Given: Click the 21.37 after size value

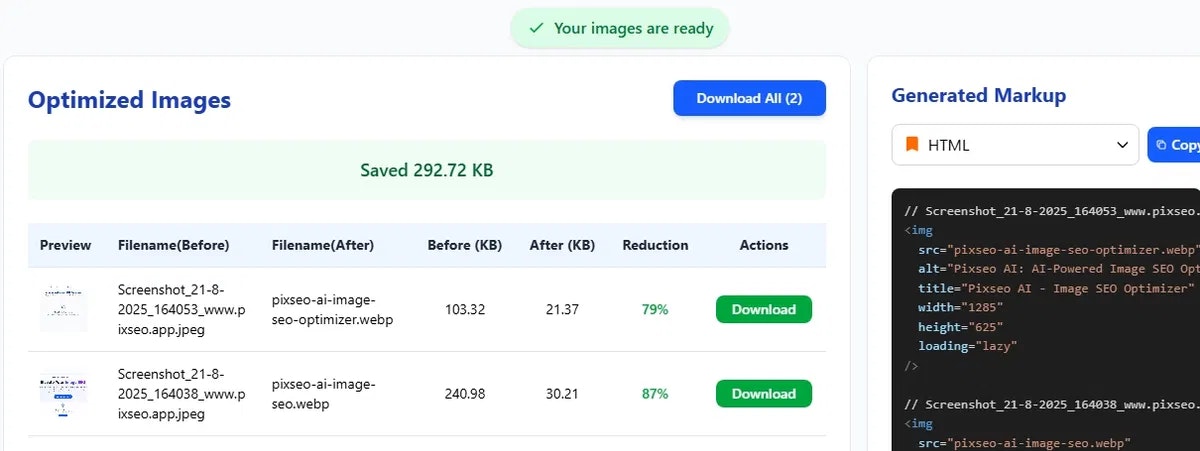Looking at the screenshot, I should pos(562,310).
